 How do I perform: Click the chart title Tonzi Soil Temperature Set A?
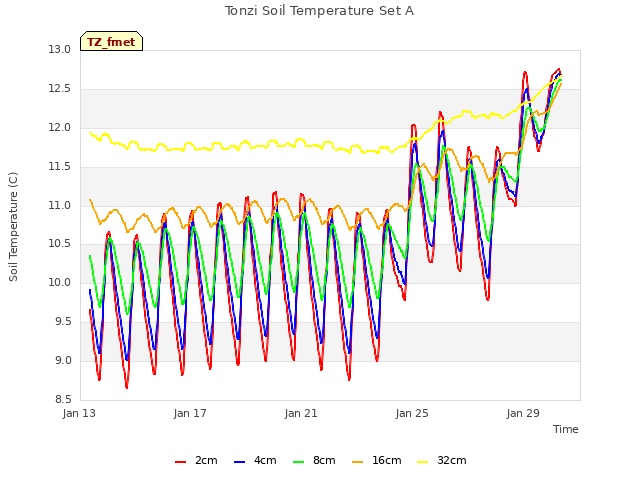coord(320,11)
